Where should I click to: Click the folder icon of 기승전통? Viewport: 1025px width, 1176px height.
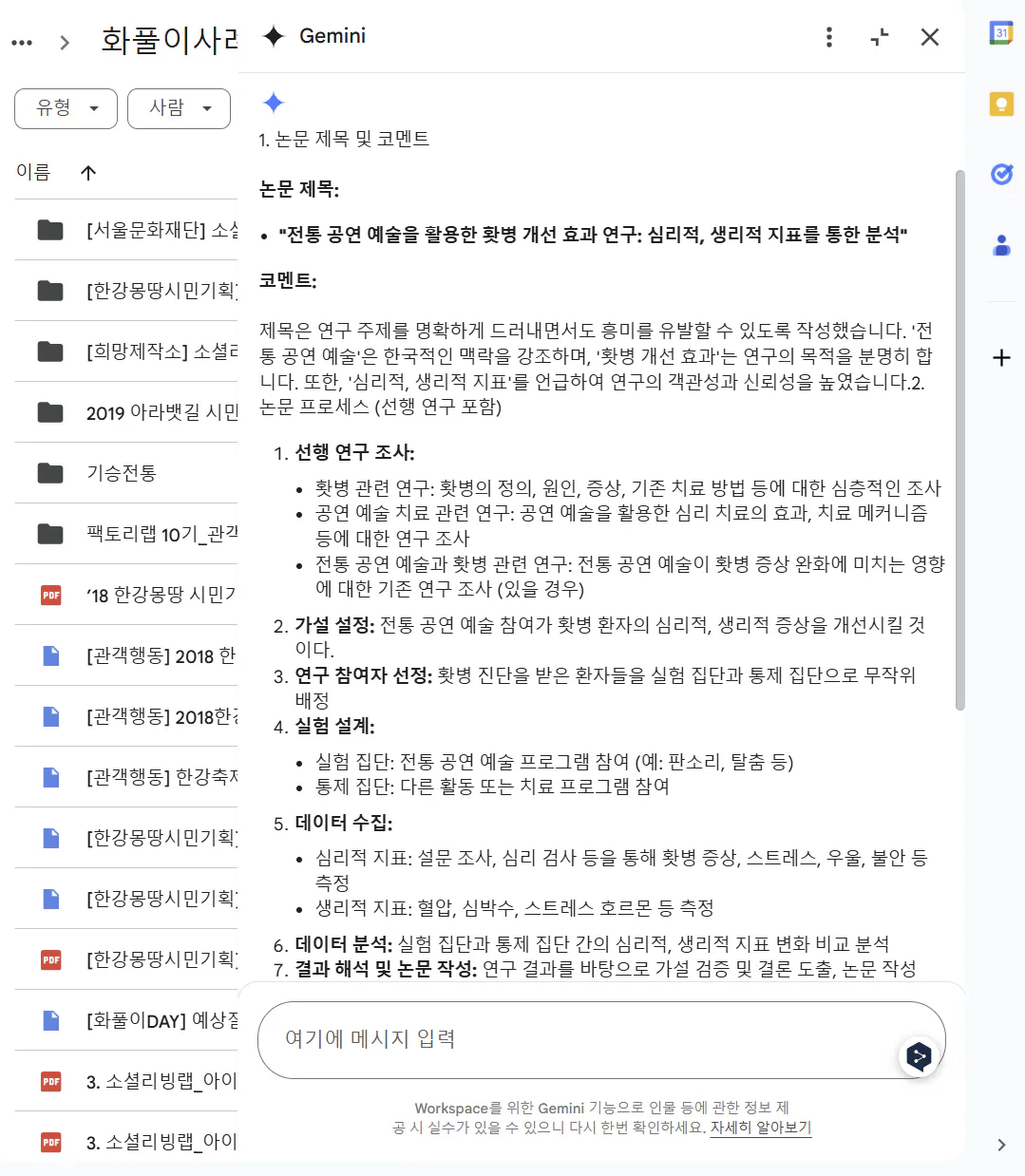(x=50, y=473)
